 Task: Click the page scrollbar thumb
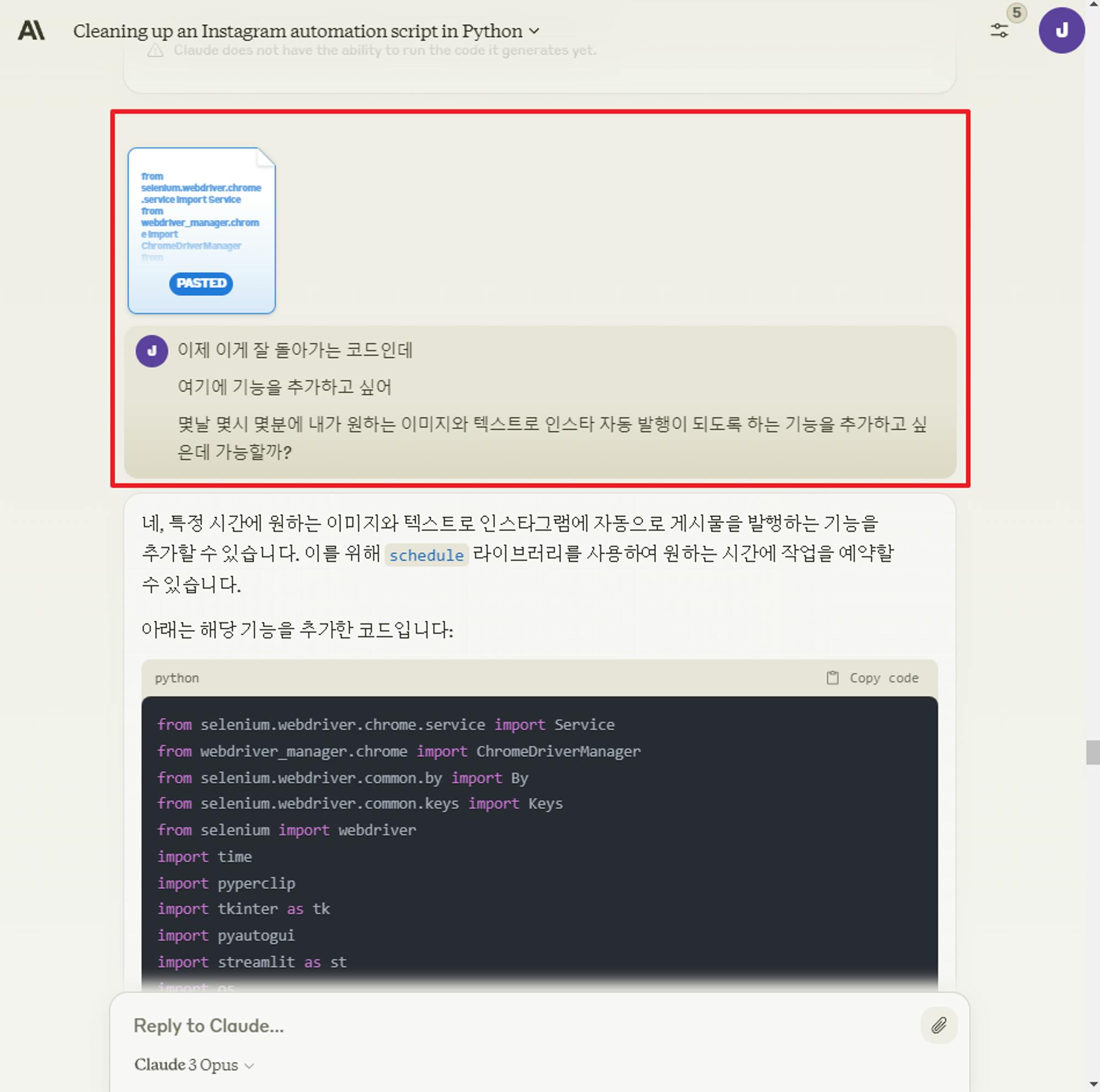(x=1092, y=751)
